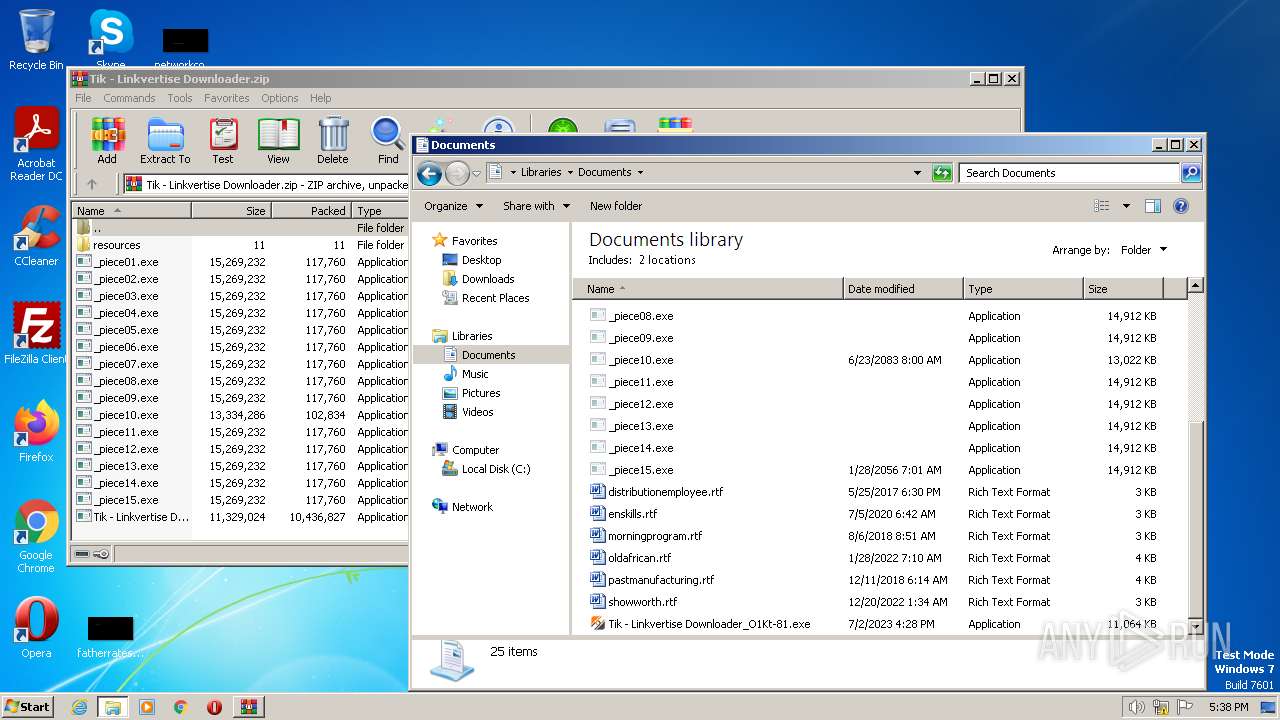
Task: Open WinRAR Help menu
Action: (321, 98)
